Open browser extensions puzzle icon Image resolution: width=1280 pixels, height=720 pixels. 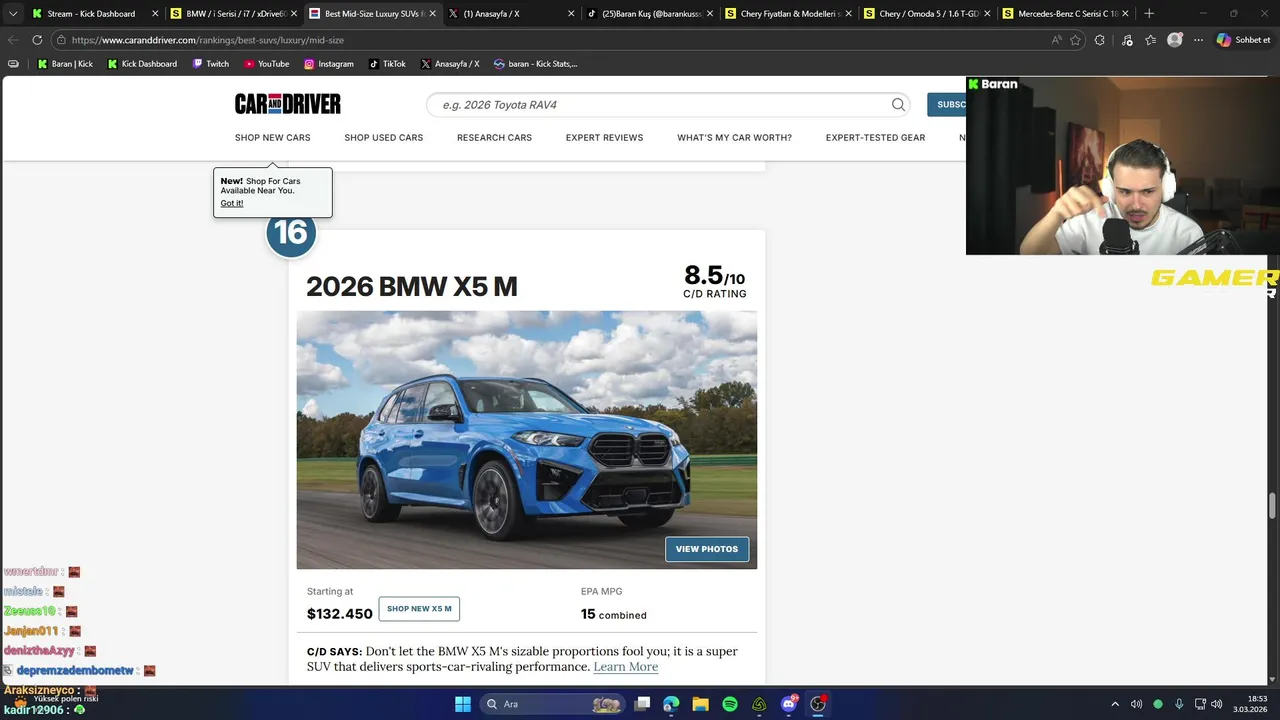click(1100, 40)
